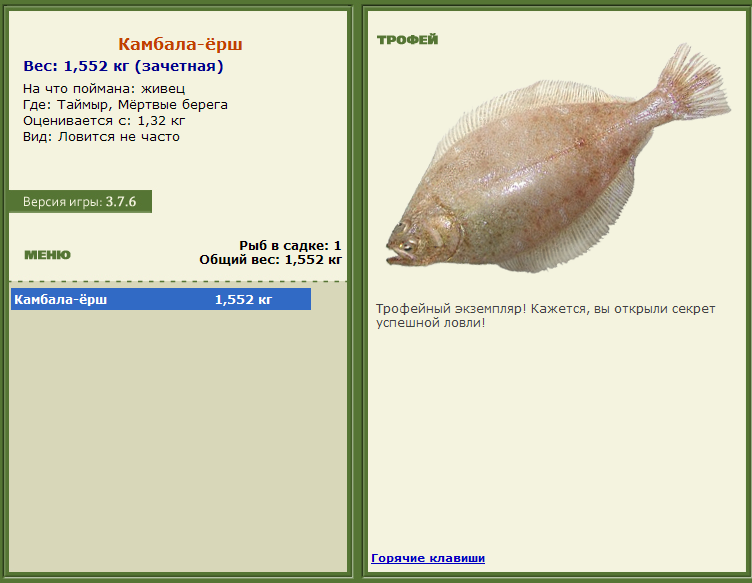Select Камбала-ёрш row in fish list
This screenshot has width=752, height=583.
[x=161, y=299]
